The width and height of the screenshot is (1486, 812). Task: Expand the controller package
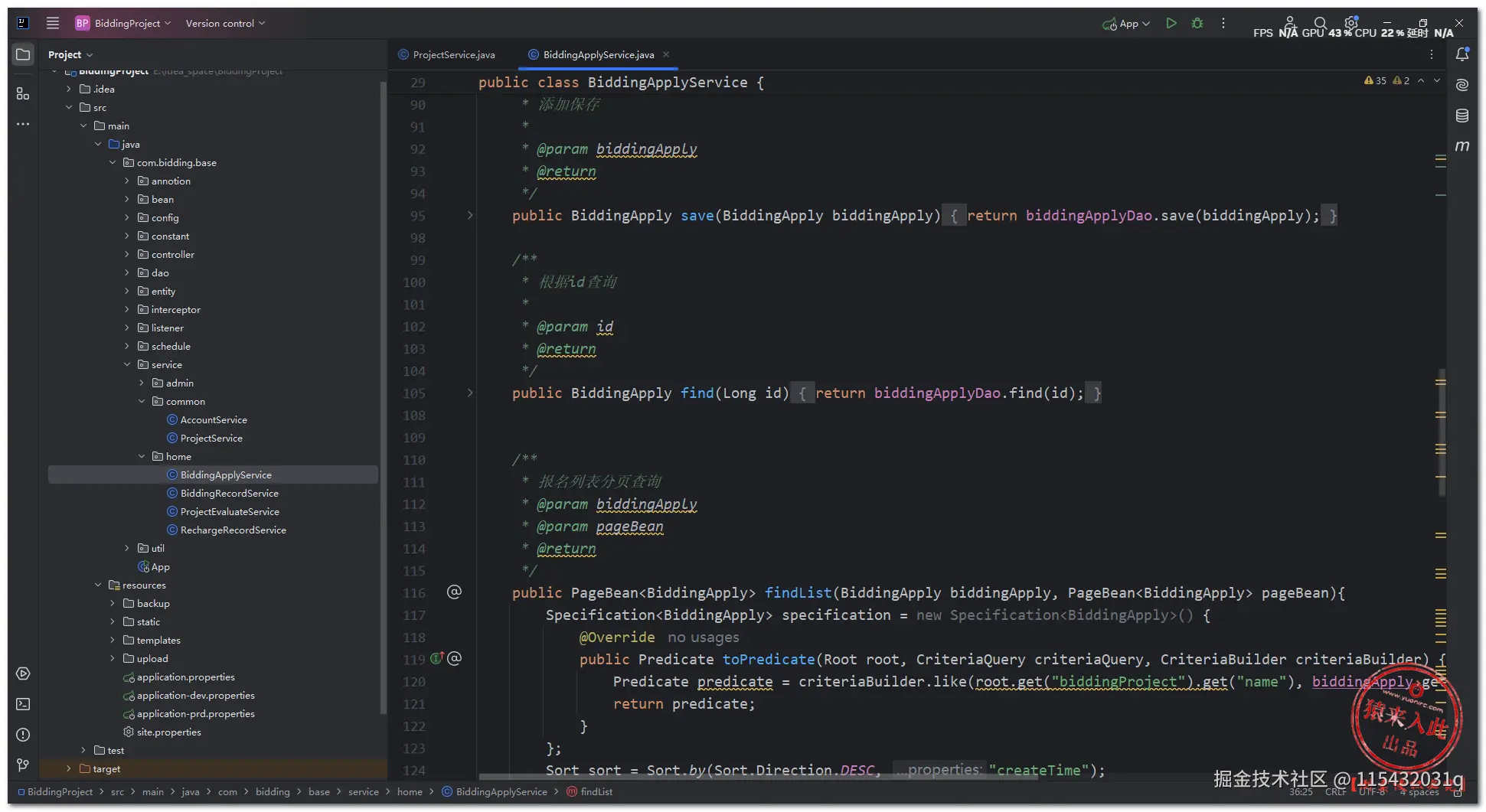tap(127, 254)
